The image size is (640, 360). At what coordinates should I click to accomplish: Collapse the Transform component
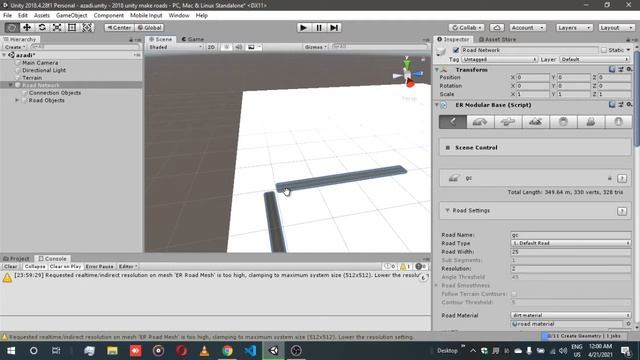tap(437, 70)
